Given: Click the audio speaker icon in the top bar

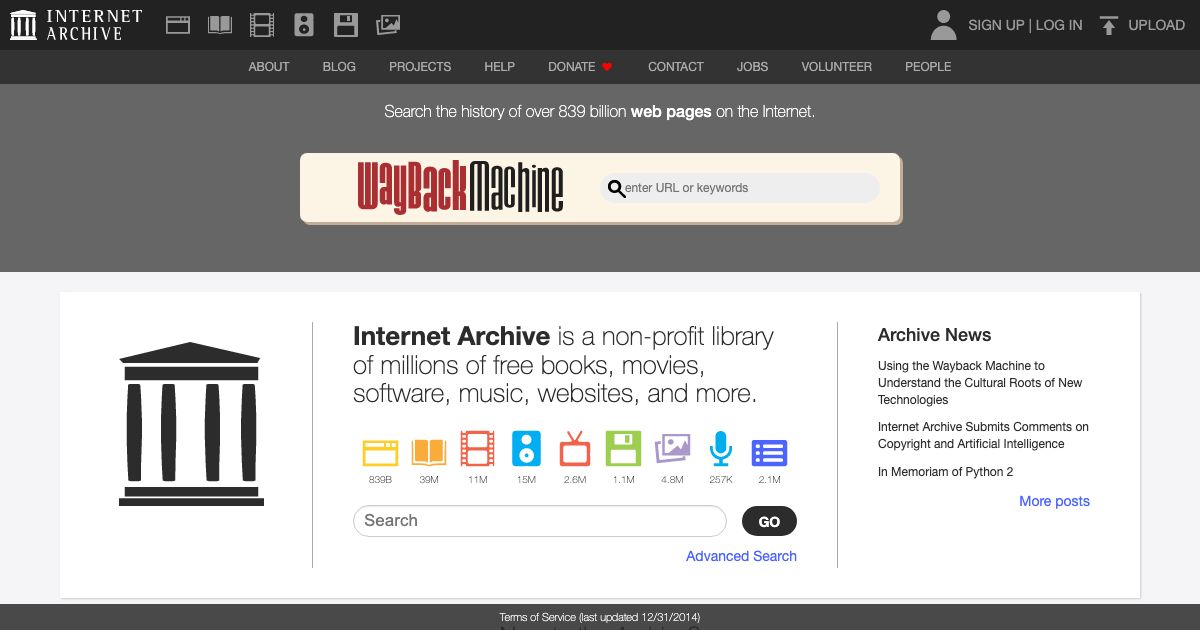Looking at the screenshot, I should (304, 24).
